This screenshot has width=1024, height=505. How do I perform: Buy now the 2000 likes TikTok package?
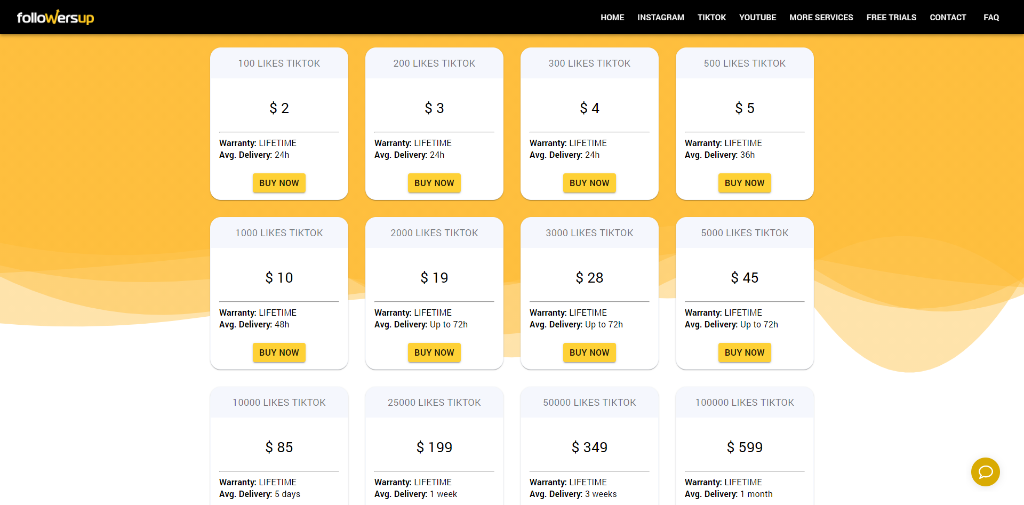tap(434, 352)
